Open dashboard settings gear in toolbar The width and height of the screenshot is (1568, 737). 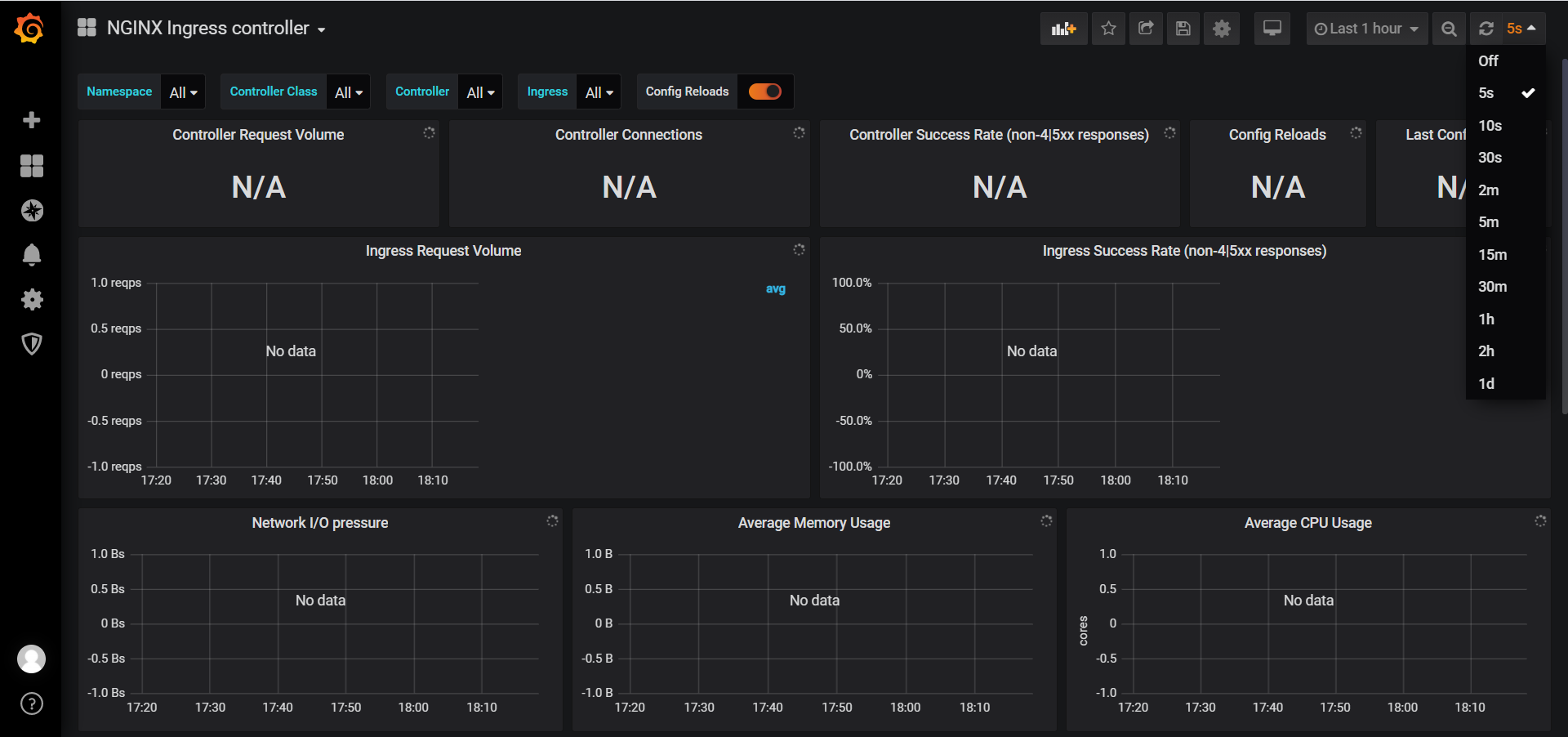[1222, 29]
